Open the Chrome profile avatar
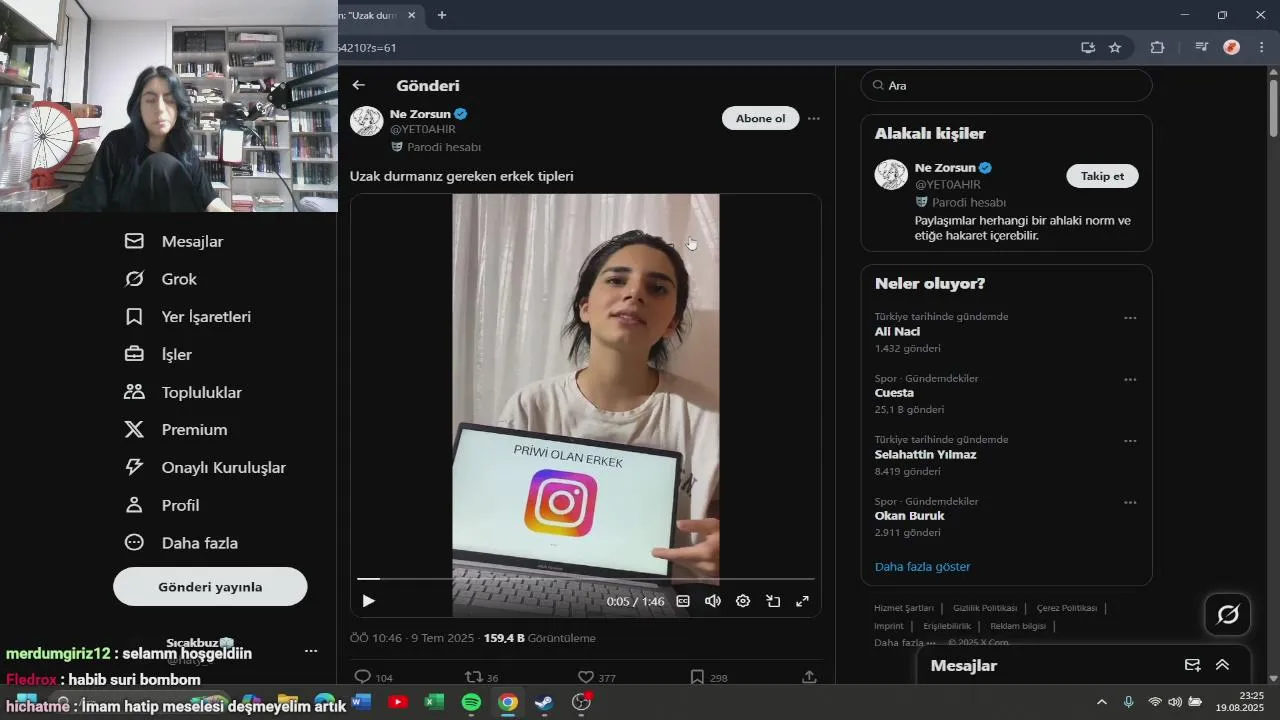 1232,47
